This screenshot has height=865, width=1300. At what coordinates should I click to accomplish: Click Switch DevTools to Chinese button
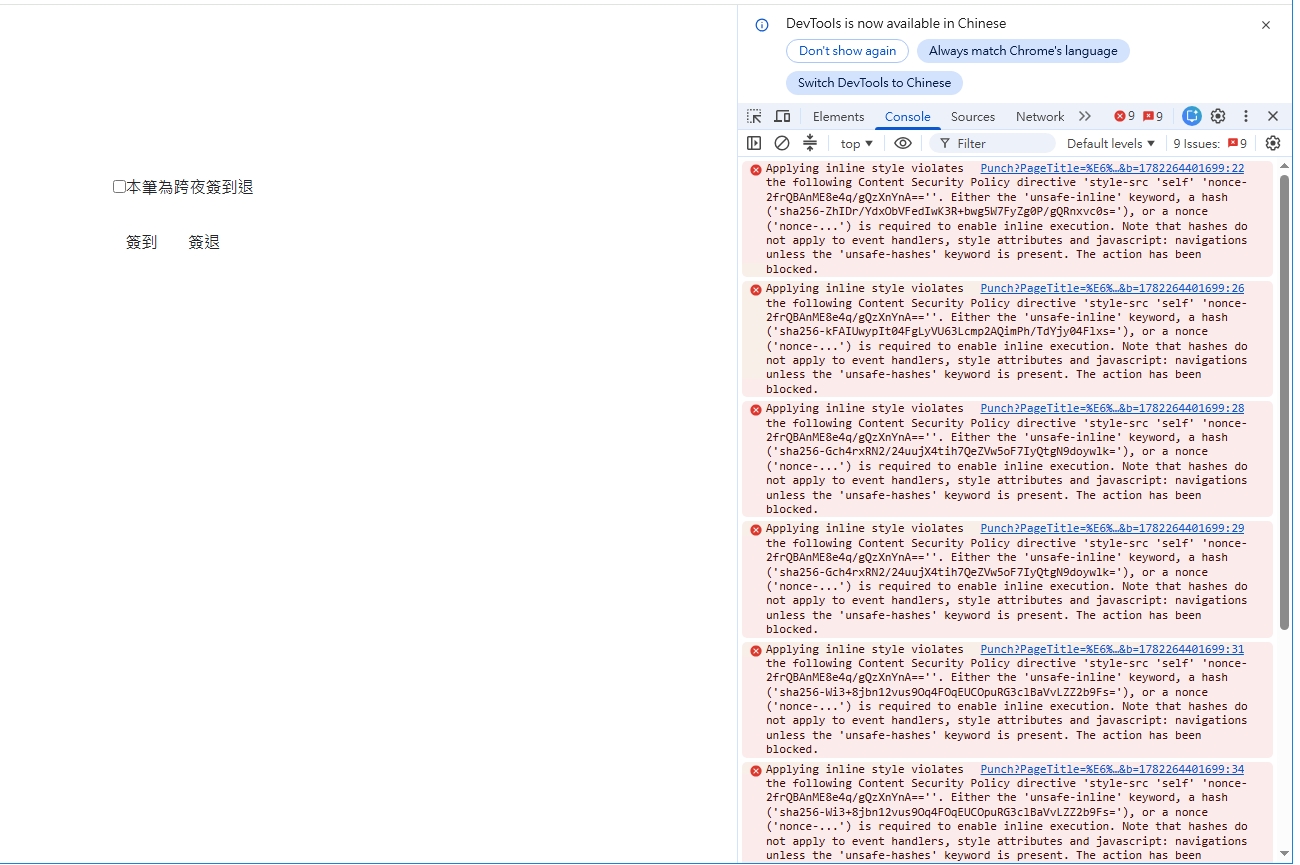pyautogui.click(x=874, y=83)
